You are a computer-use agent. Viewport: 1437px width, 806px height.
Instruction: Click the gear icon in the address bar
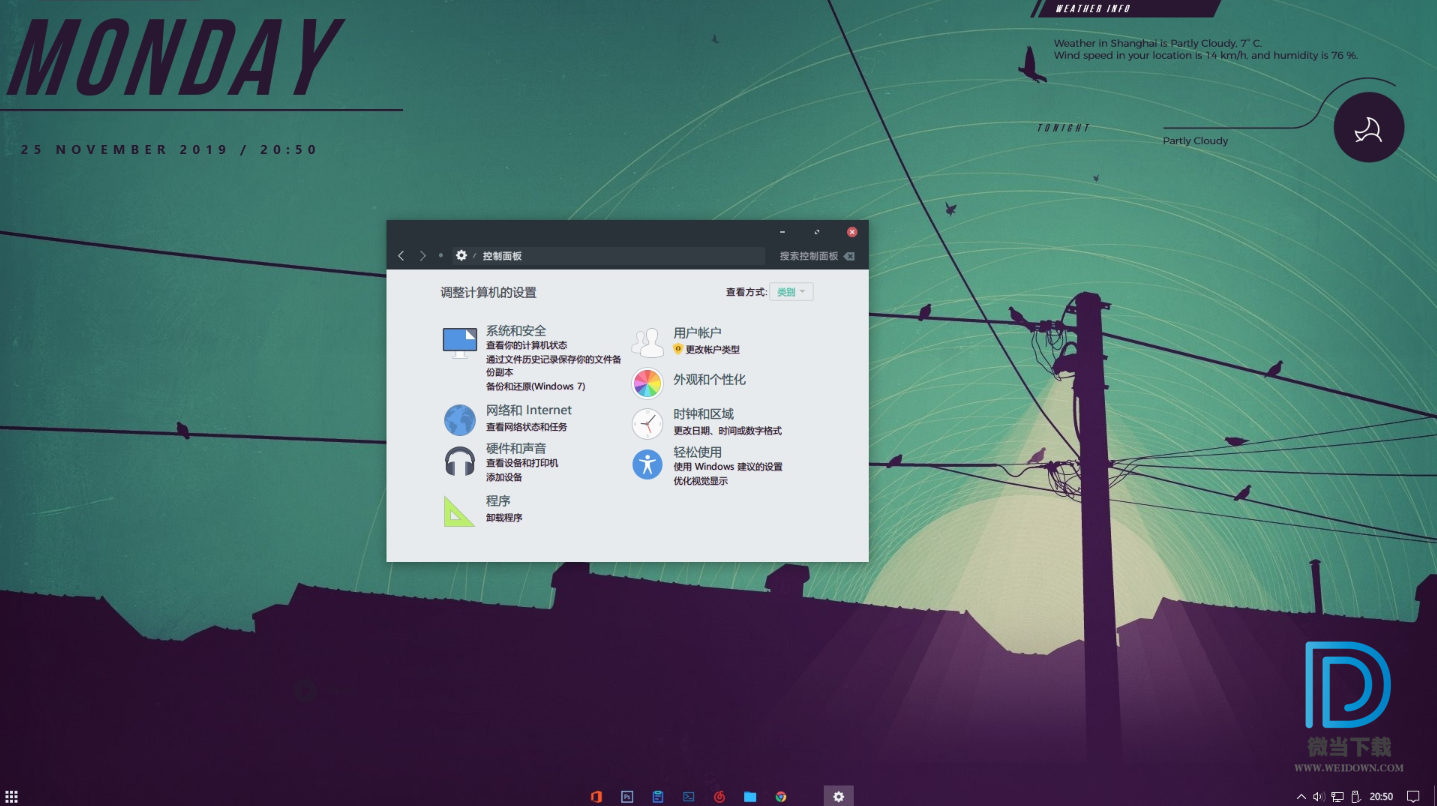[461, 256]
